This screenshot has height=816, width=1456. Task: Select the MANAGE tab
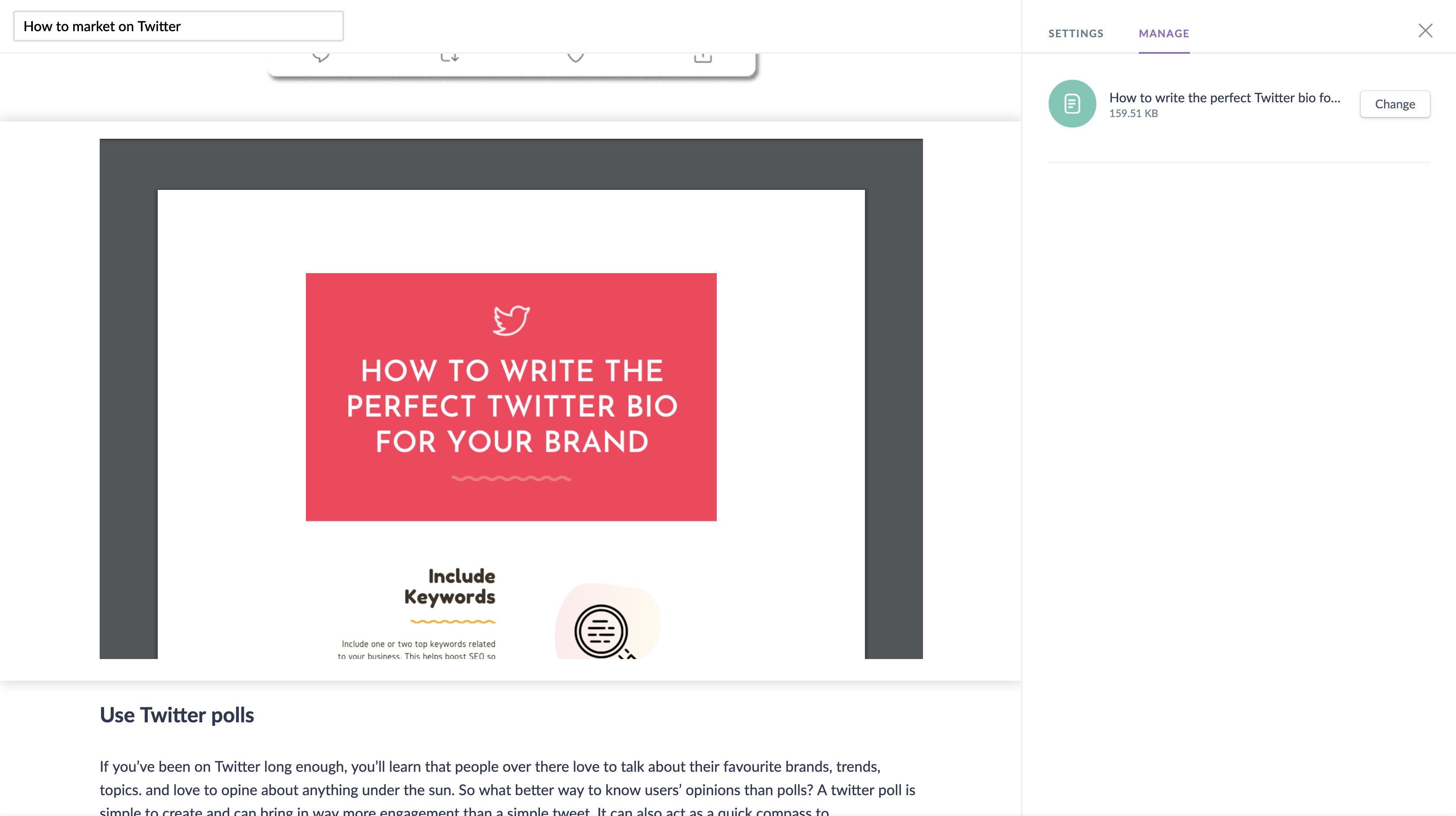tap(1164, 33)
